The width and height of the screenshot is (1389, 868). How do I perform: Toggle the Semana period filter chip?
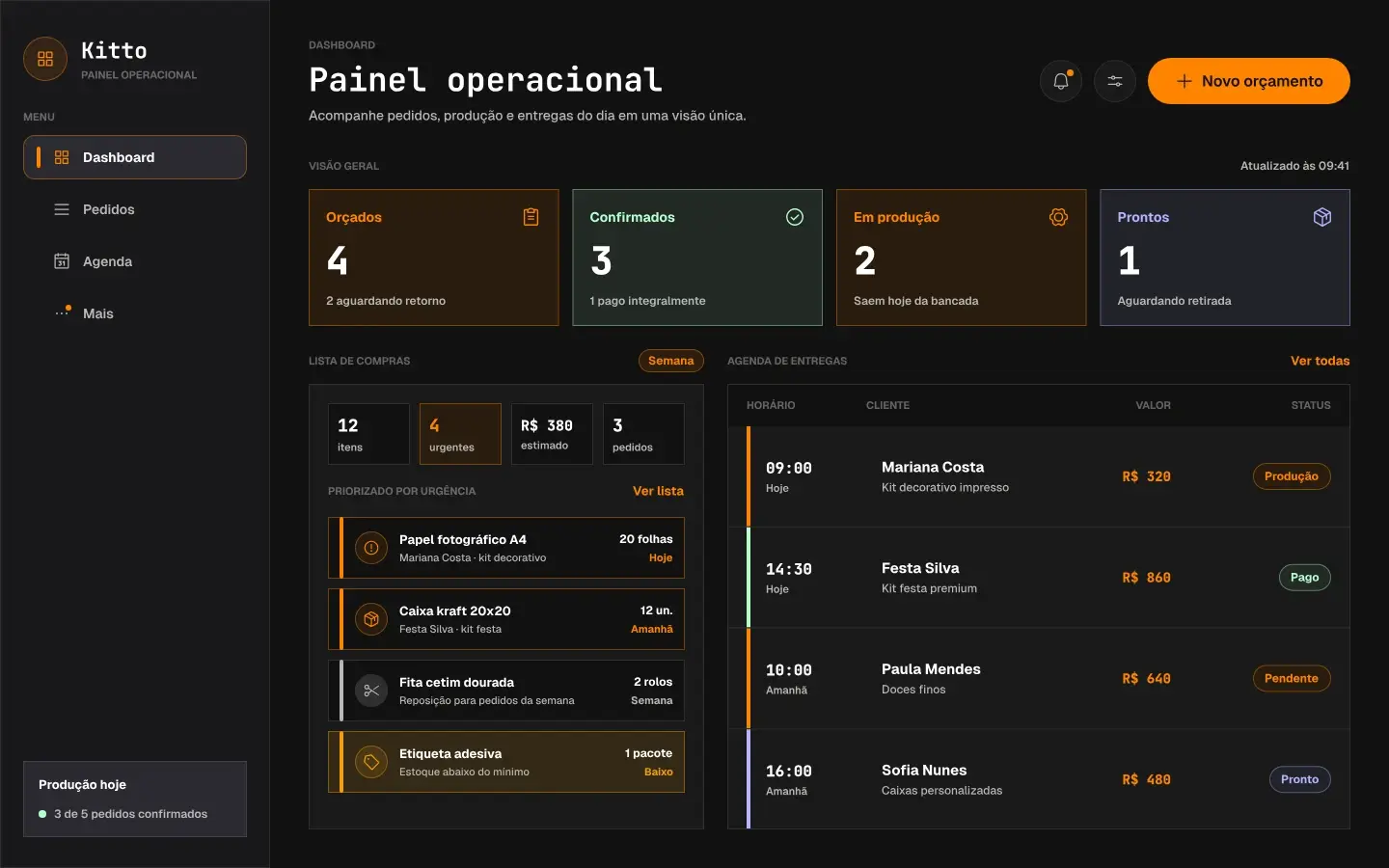(671, 361)
